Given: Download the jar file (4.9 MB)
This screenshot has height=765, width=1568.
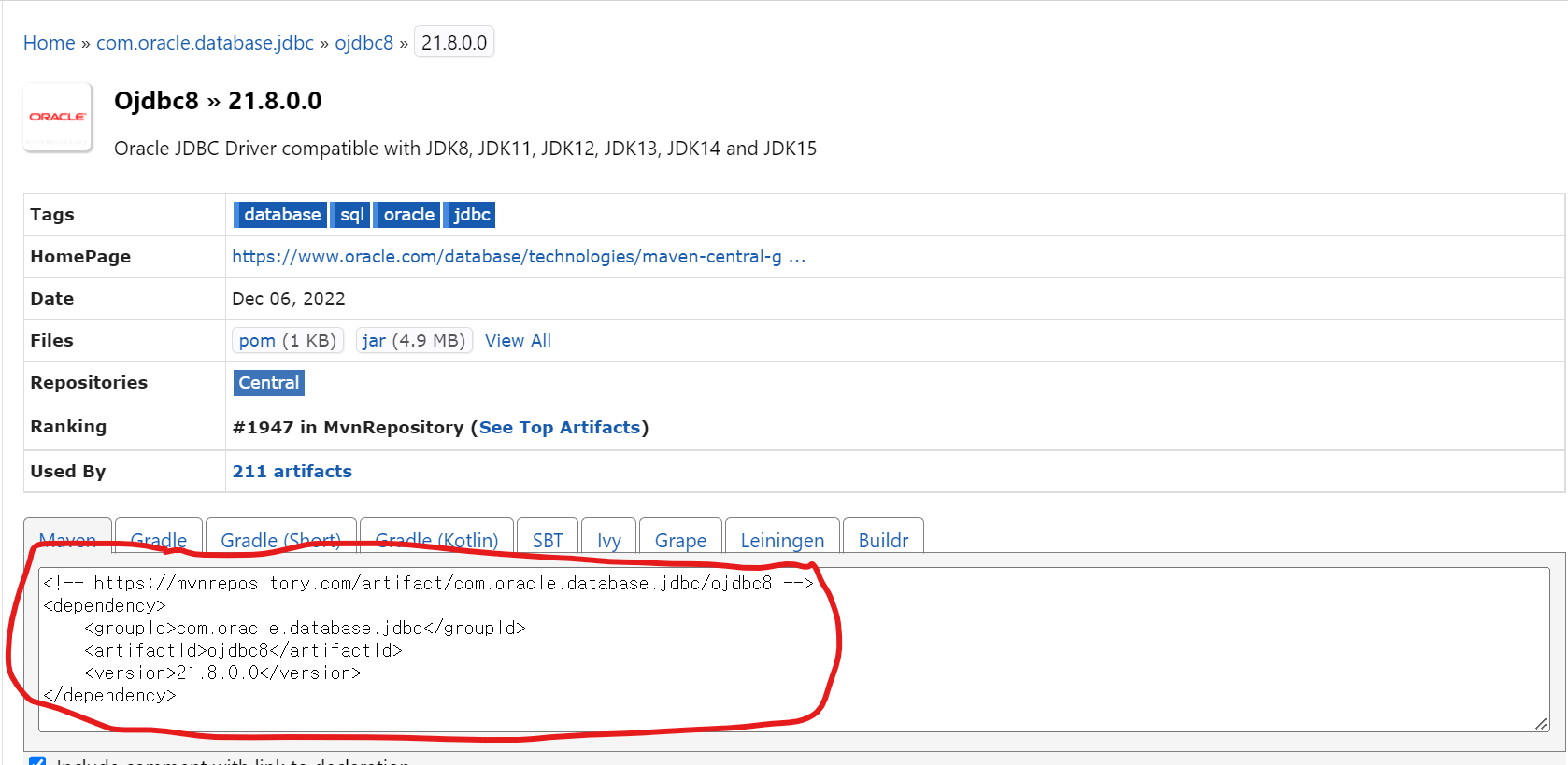Looking at the screenshot, I should (x=414, y=341).
